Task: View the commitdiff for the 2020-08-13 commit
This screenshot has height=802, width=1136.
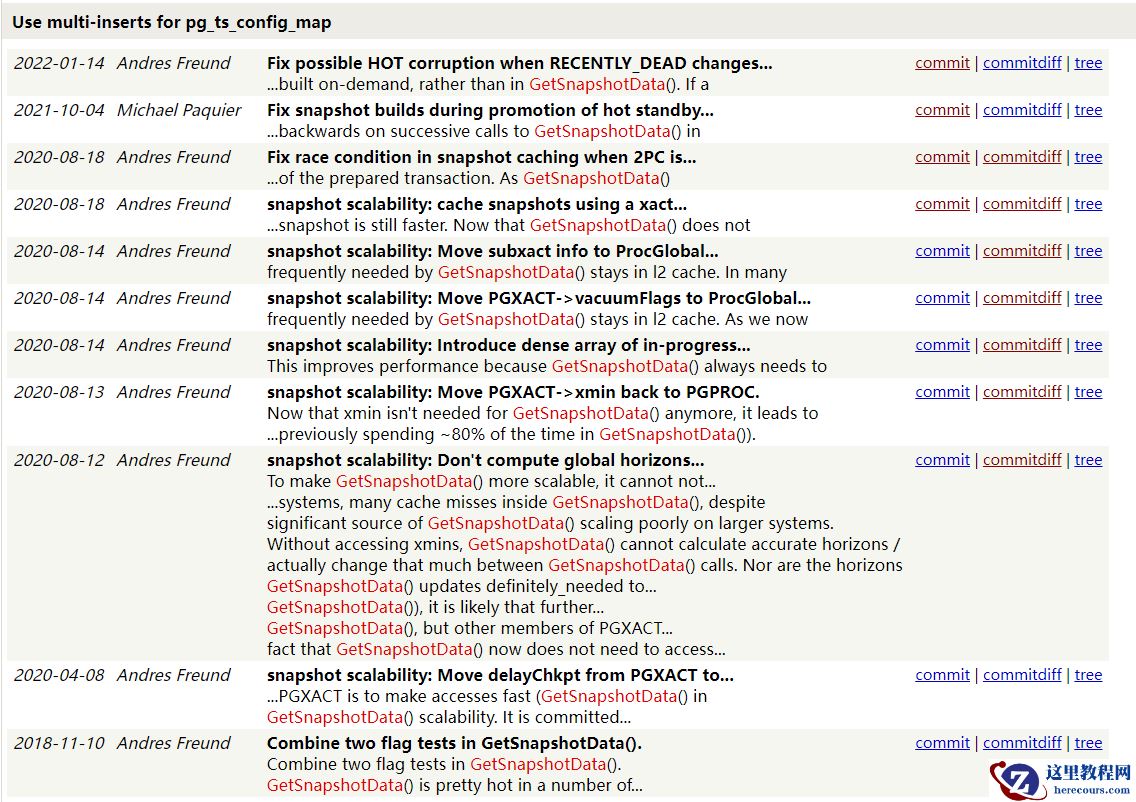Action: pos(1021,391)
